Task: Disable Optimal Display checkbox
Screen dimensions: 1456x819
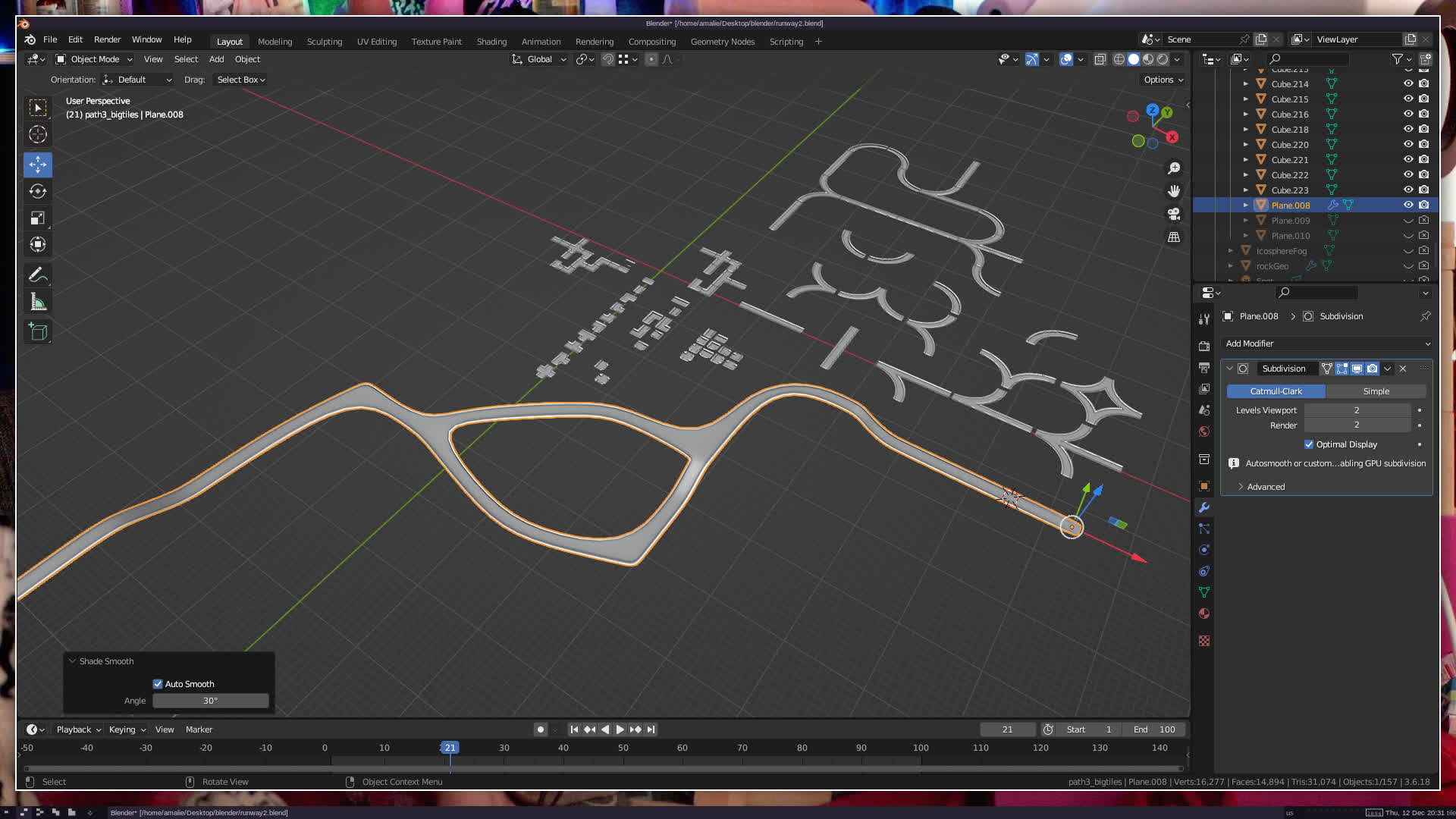Action: tap(1309, 444)
